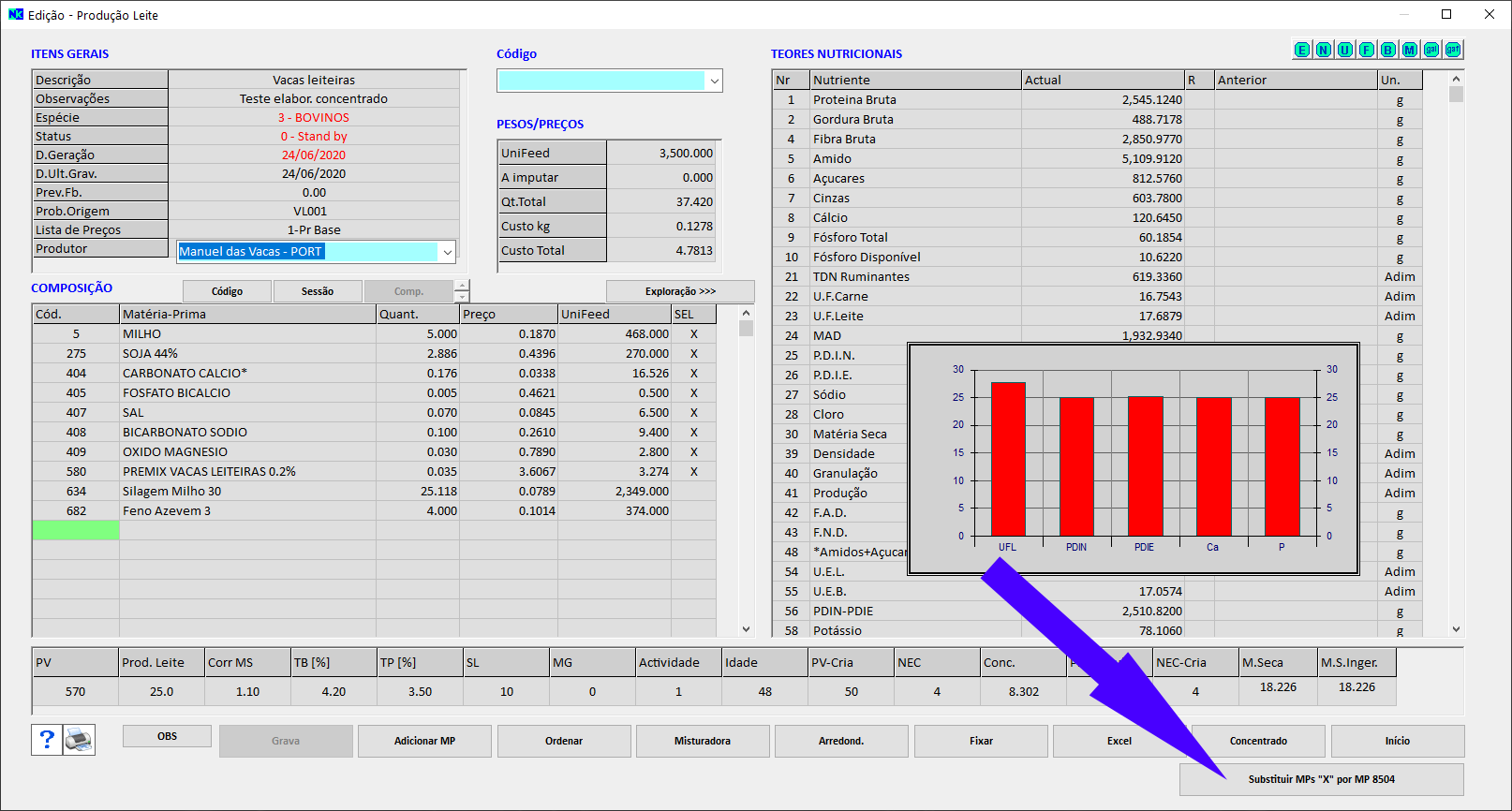The height and width of the screenshot is (811, 1512).
Task: Select the Código tab above composition table
Action: pyautogui.click(x=227, y=291)
